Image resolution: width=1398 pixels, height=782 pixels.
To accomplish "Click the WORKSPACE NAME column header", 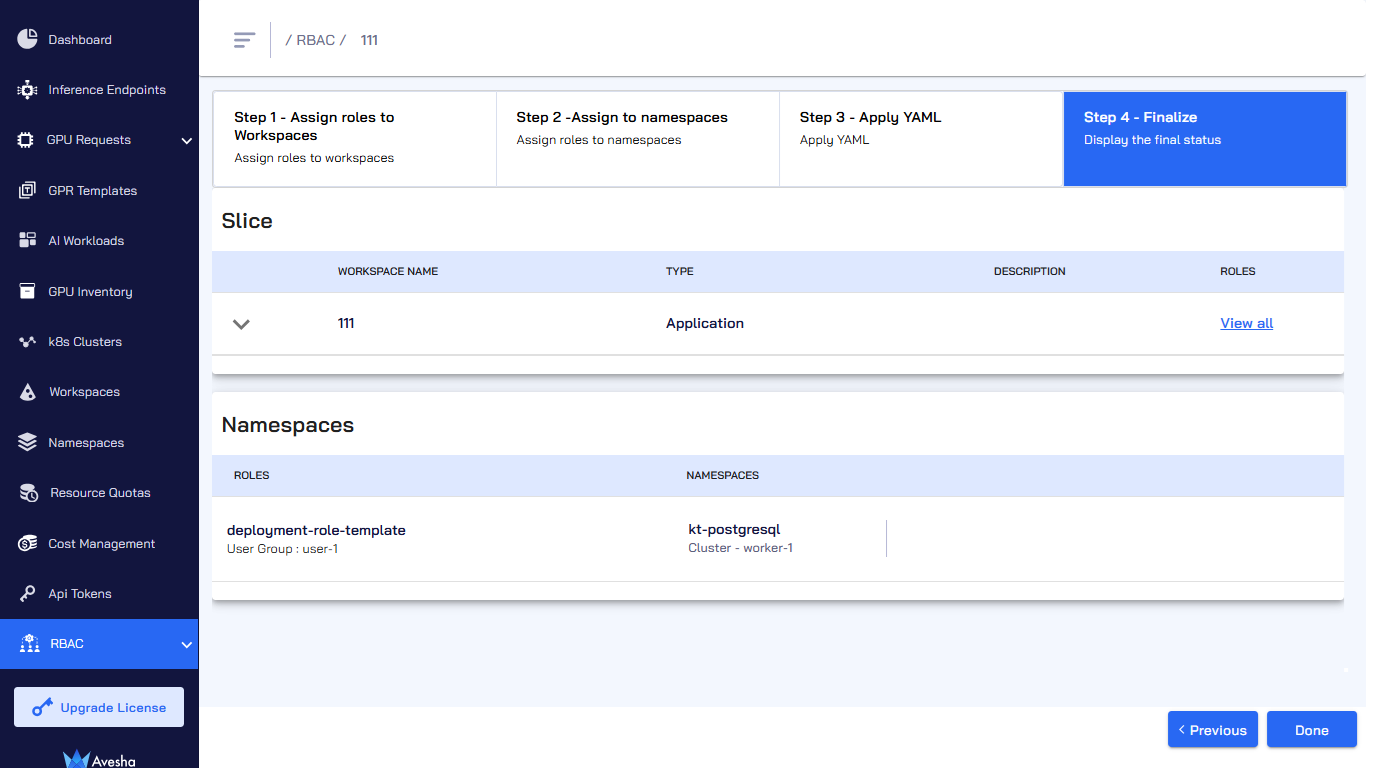I will 388,272.
